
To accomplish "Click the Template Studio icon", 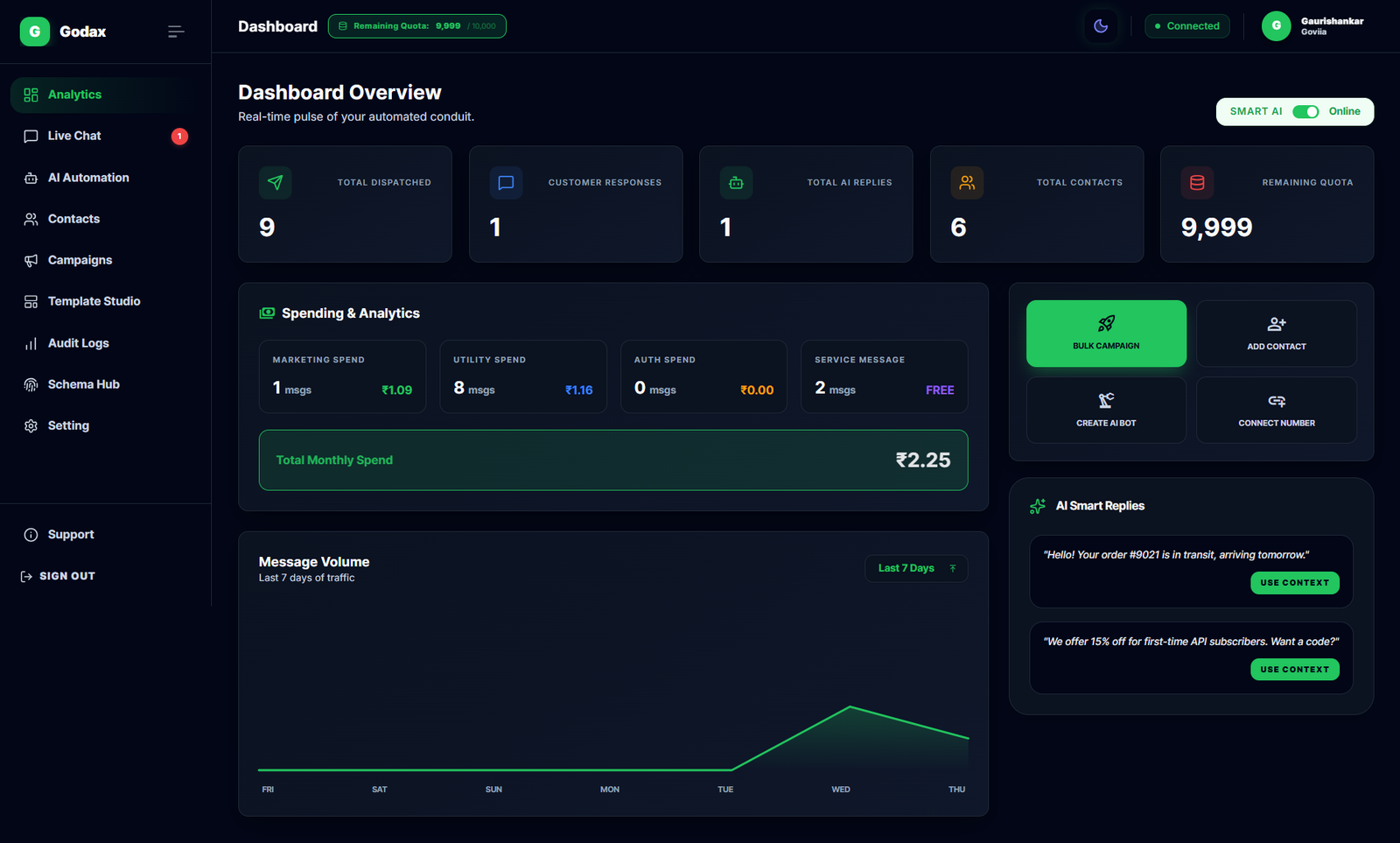I will 31,300.
